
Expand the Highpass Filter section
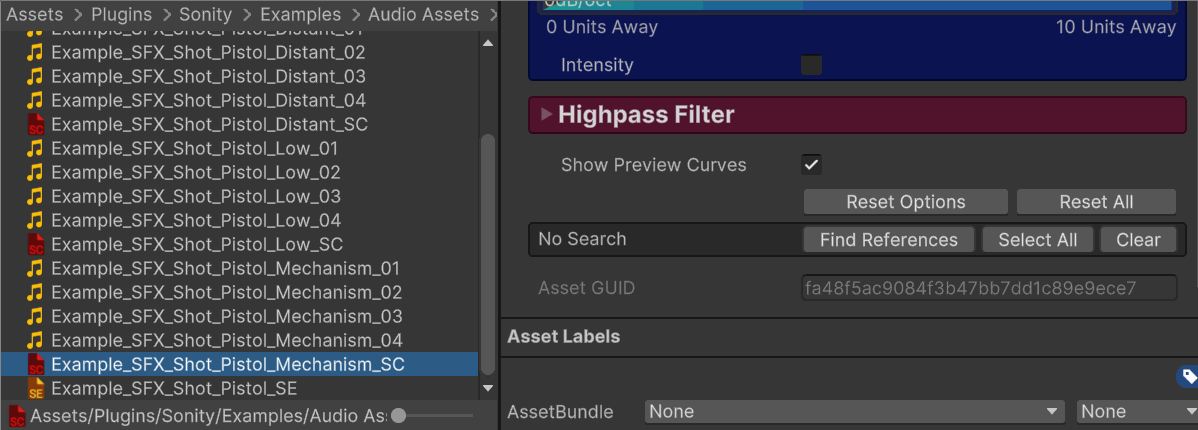pyautogui.click(x=546, y=115)
